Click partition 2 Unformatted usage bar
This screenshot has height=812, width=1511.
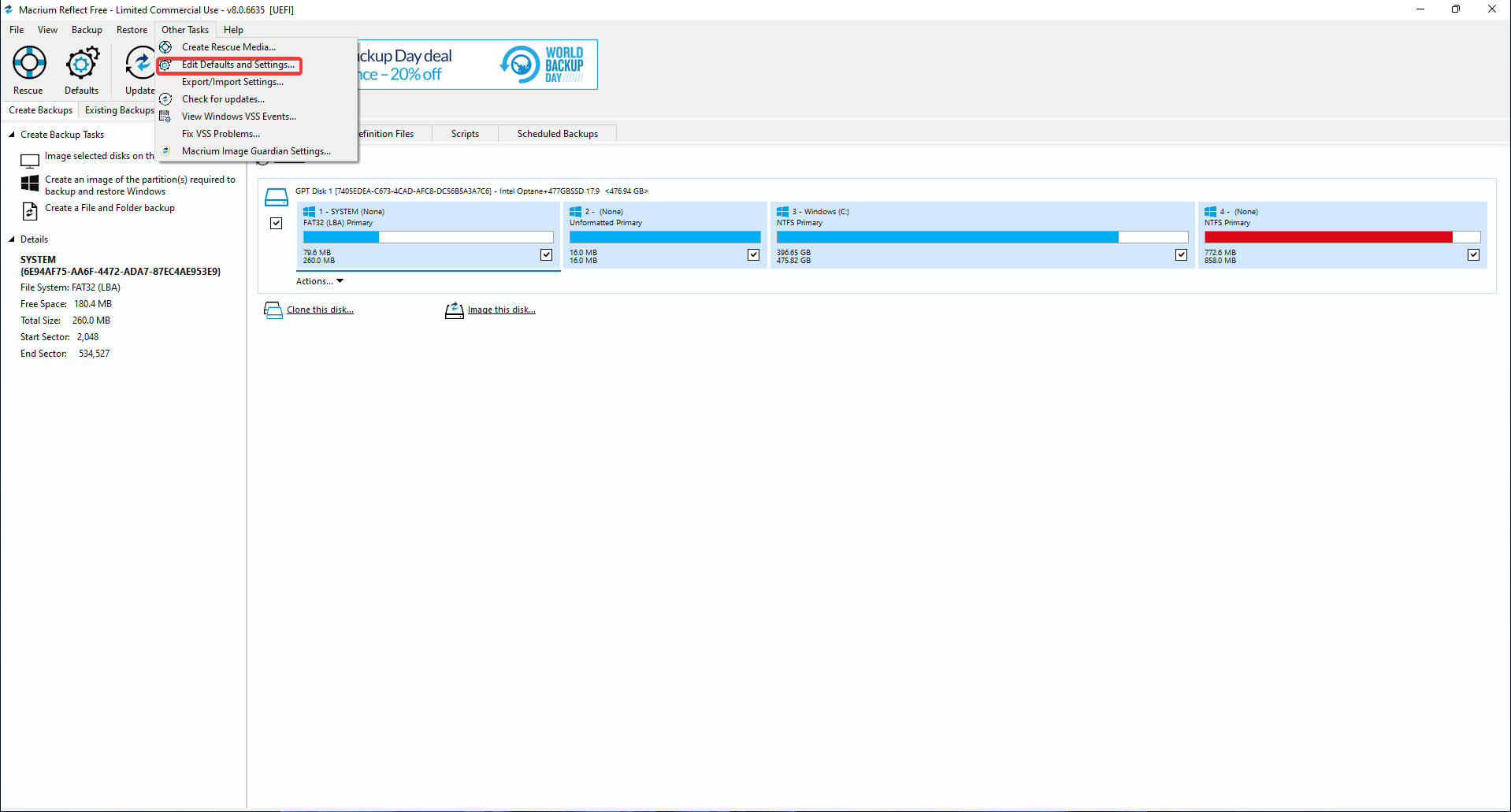[665, 237]
